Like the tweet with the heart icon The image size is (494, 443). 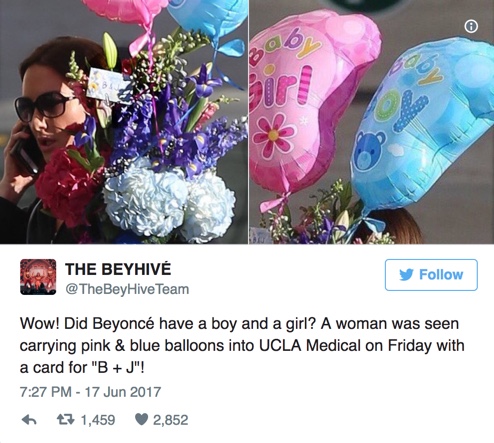141,420
